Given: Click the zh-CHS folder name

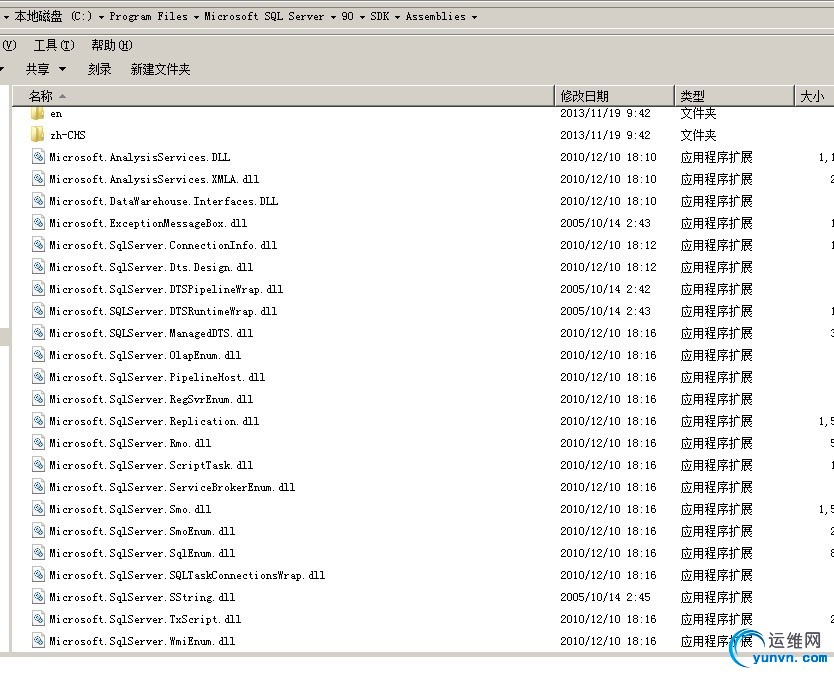Looking at the screenshot, I should click(68, 135).
